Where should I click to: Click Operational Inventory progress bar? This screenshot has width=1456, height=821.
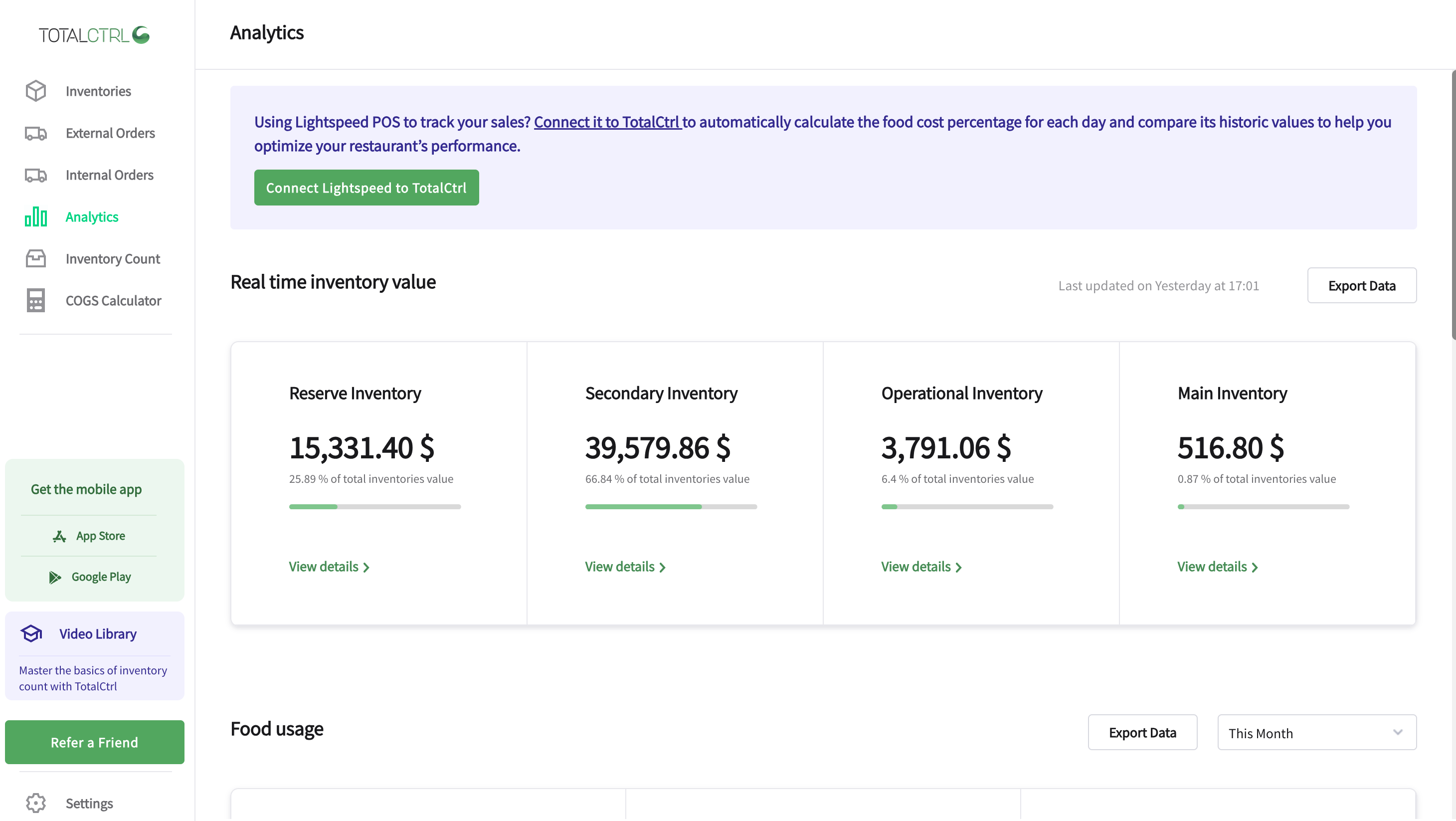(x=967, y=507)
